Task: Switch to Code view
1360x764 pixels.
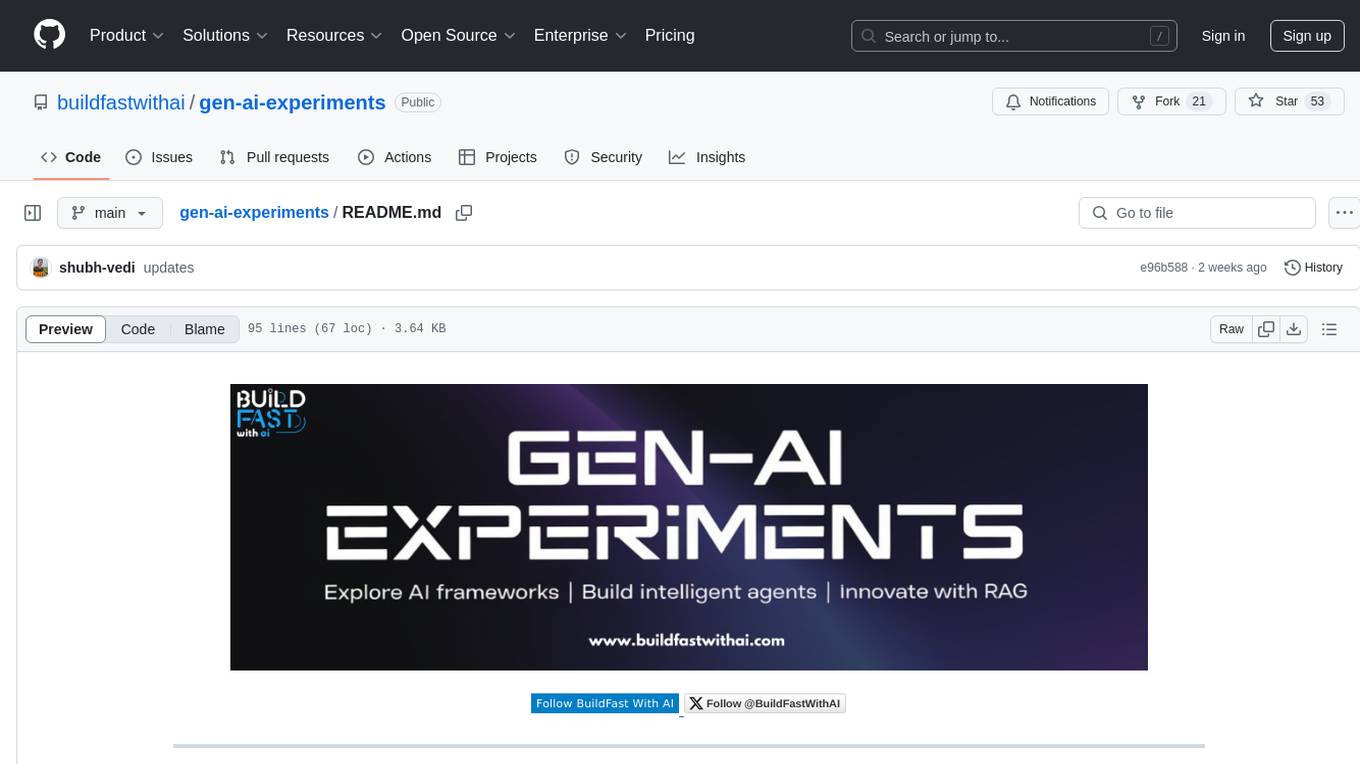Action: pos(138,329)
